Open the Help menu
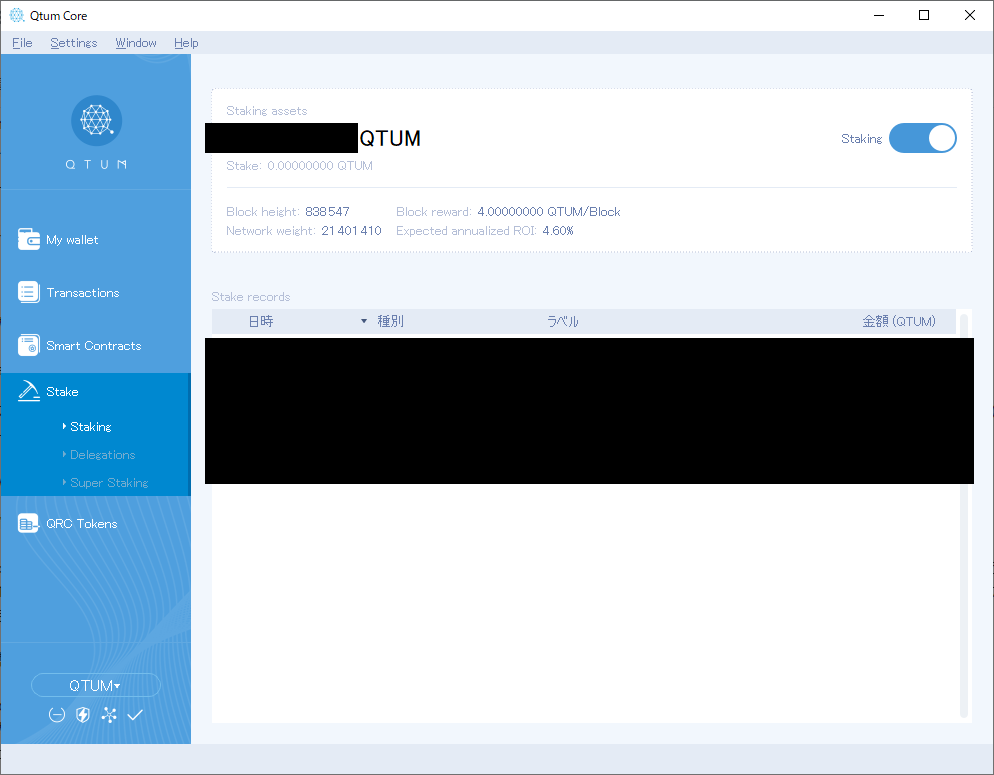994x775 pixels. tap(186, 42)
